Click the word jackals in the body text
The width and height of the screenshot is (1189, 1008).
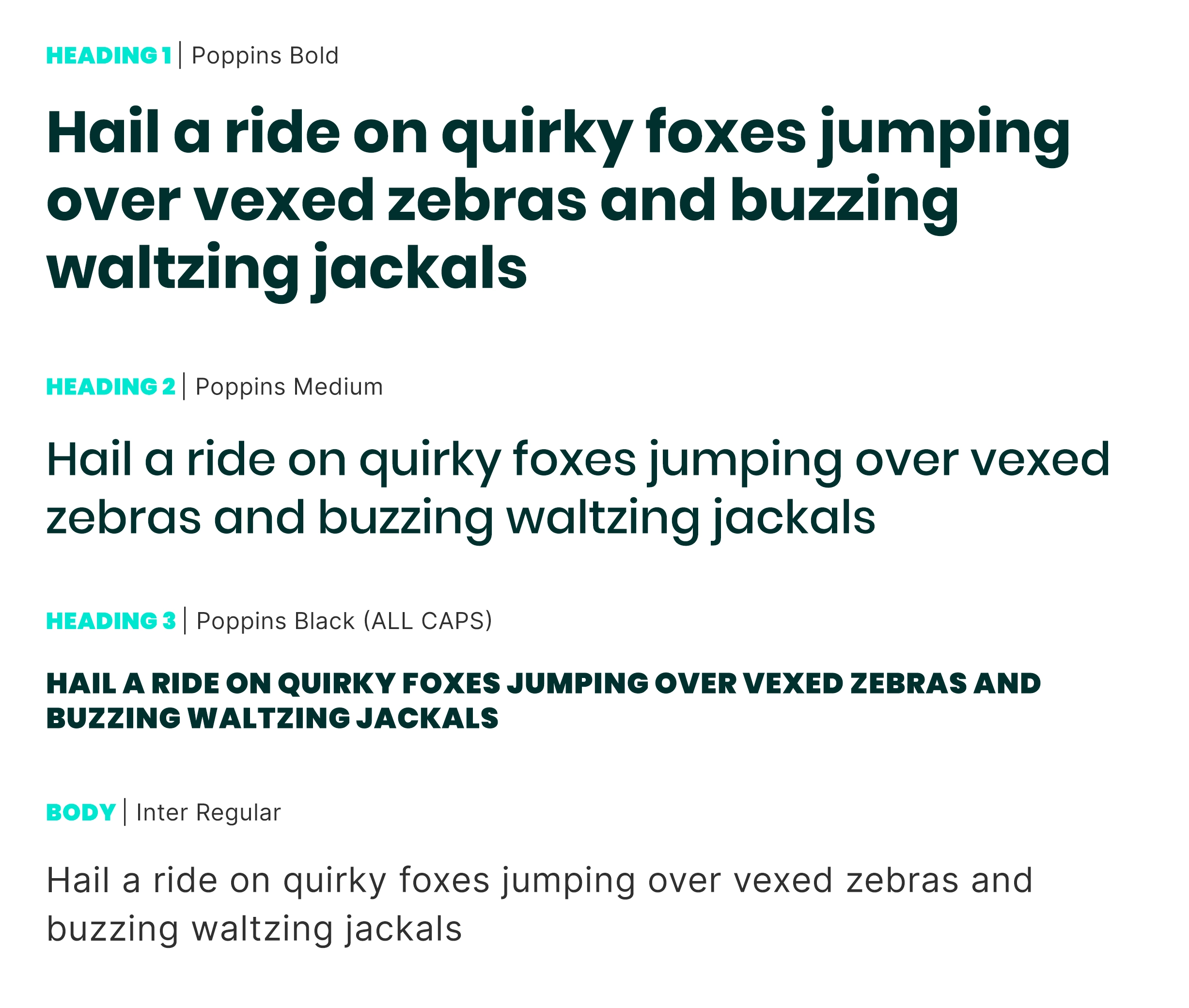pyautogui.click(x=404, y=929)
